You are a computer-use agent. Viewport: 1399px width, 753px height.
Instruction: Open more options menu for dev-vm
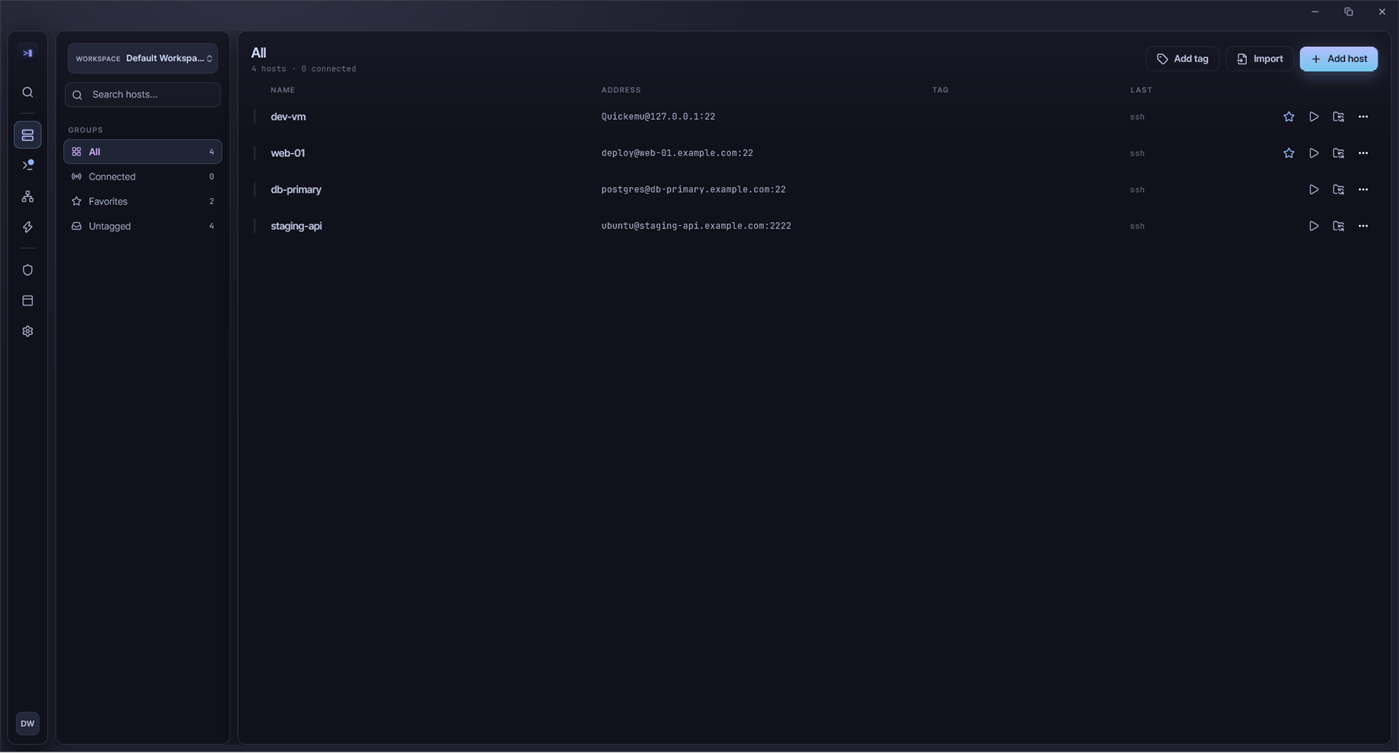click(x=1363, y=117)
